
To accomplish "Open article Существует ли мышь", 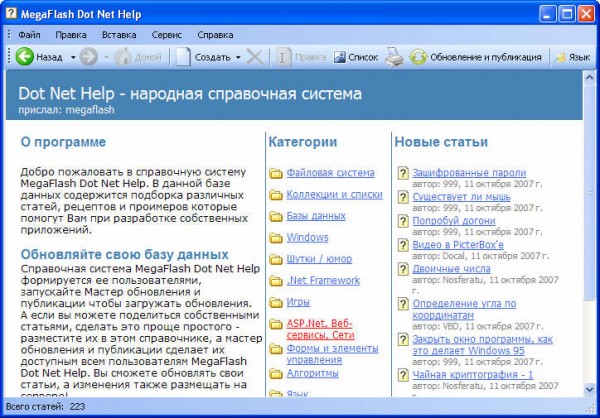I will click(x=461, y=197).
